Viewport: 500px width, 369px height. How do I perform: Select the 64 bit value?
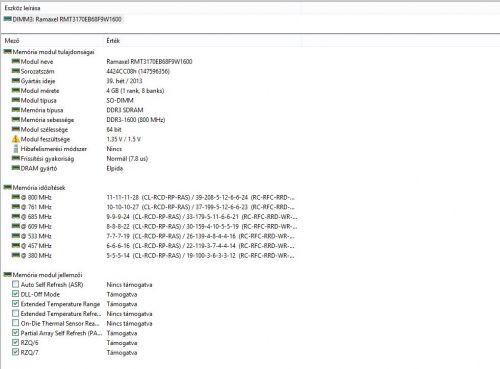coord(114,129)
